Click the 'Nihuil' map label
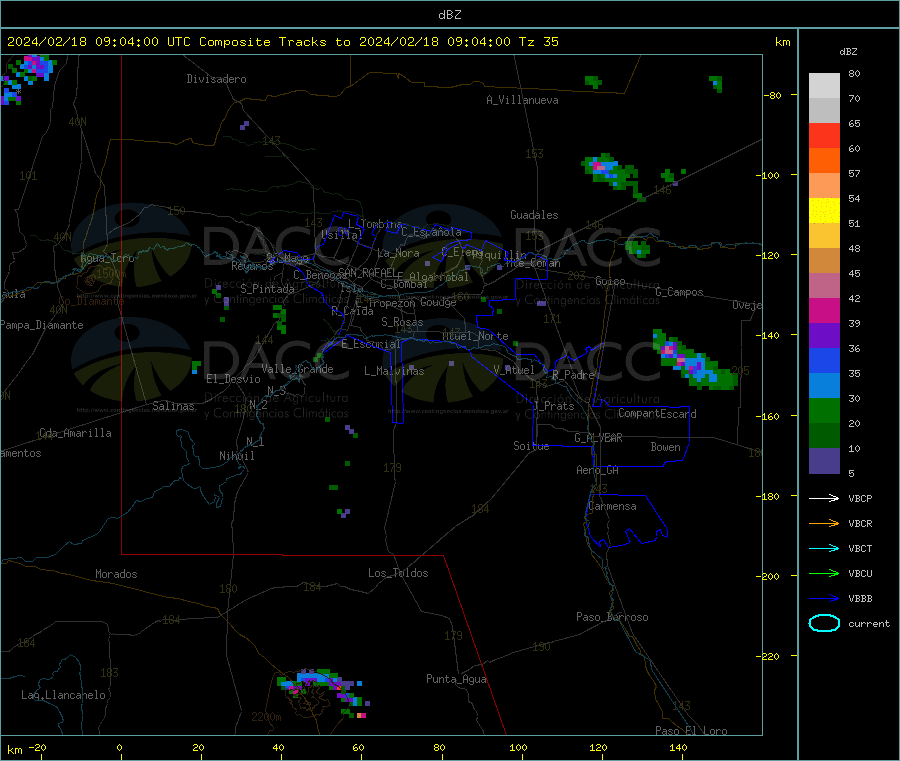 (236, 456)
